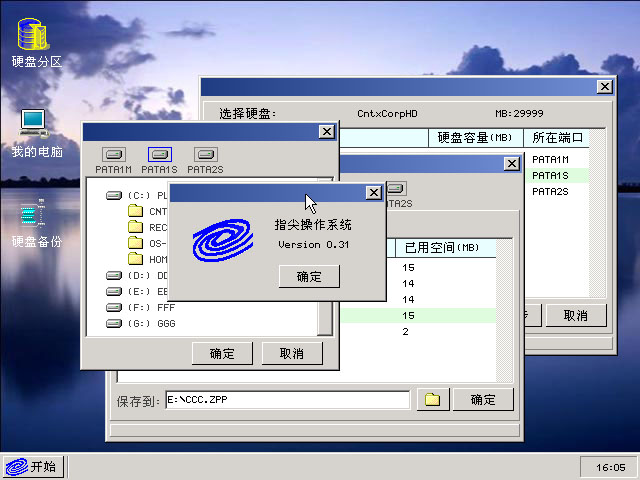Open the 开始 start menu
The height and width of the screenshot is (480, 640).
click(31, 466)
